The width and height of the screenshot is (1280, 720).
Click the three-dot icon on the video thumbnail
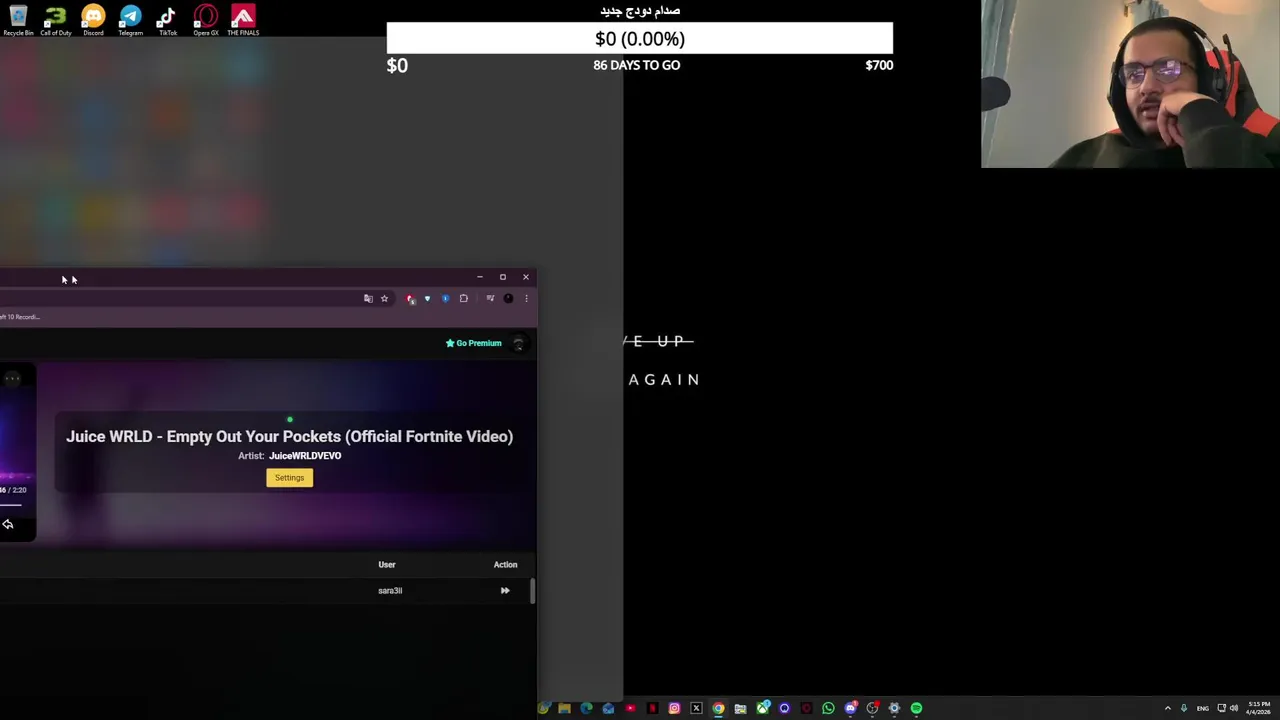click(x=12, y=378)
